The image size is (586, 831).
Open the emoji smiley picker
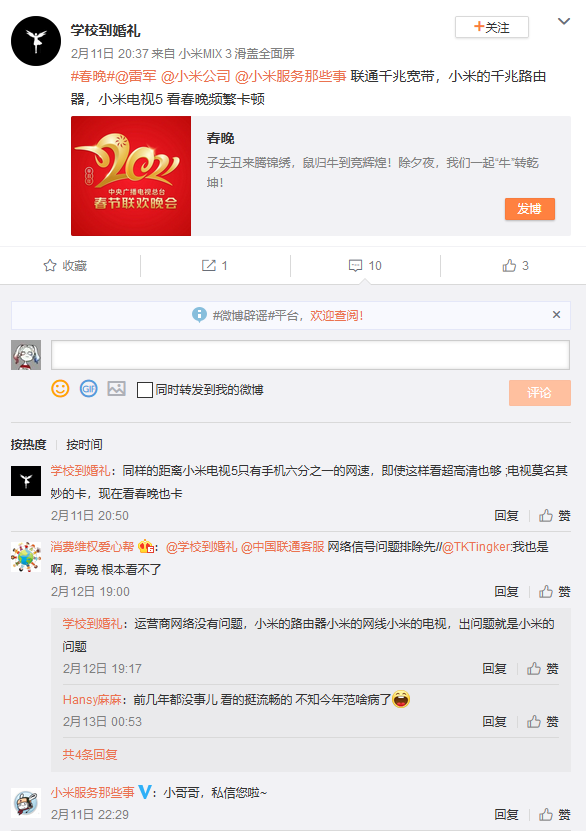tap(60, 389)
